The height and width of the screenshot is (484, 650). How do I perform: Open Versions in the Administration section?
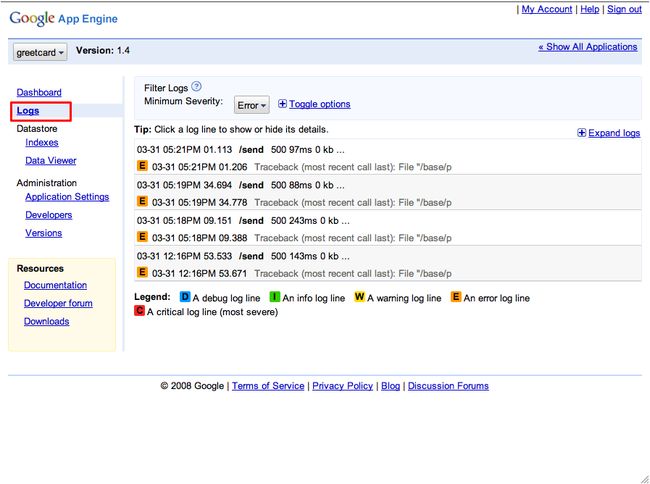click(44, 233)
